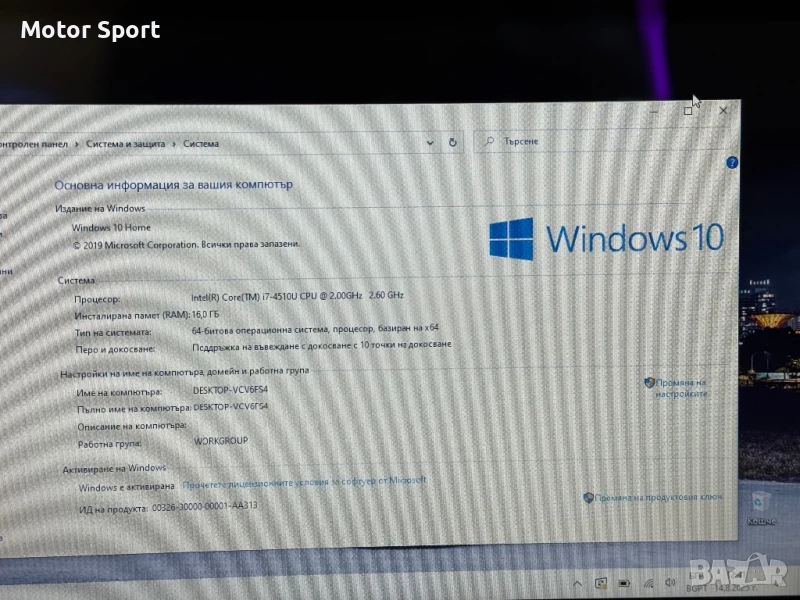
Task: Click the search magnifier icon
Action: 489,141
